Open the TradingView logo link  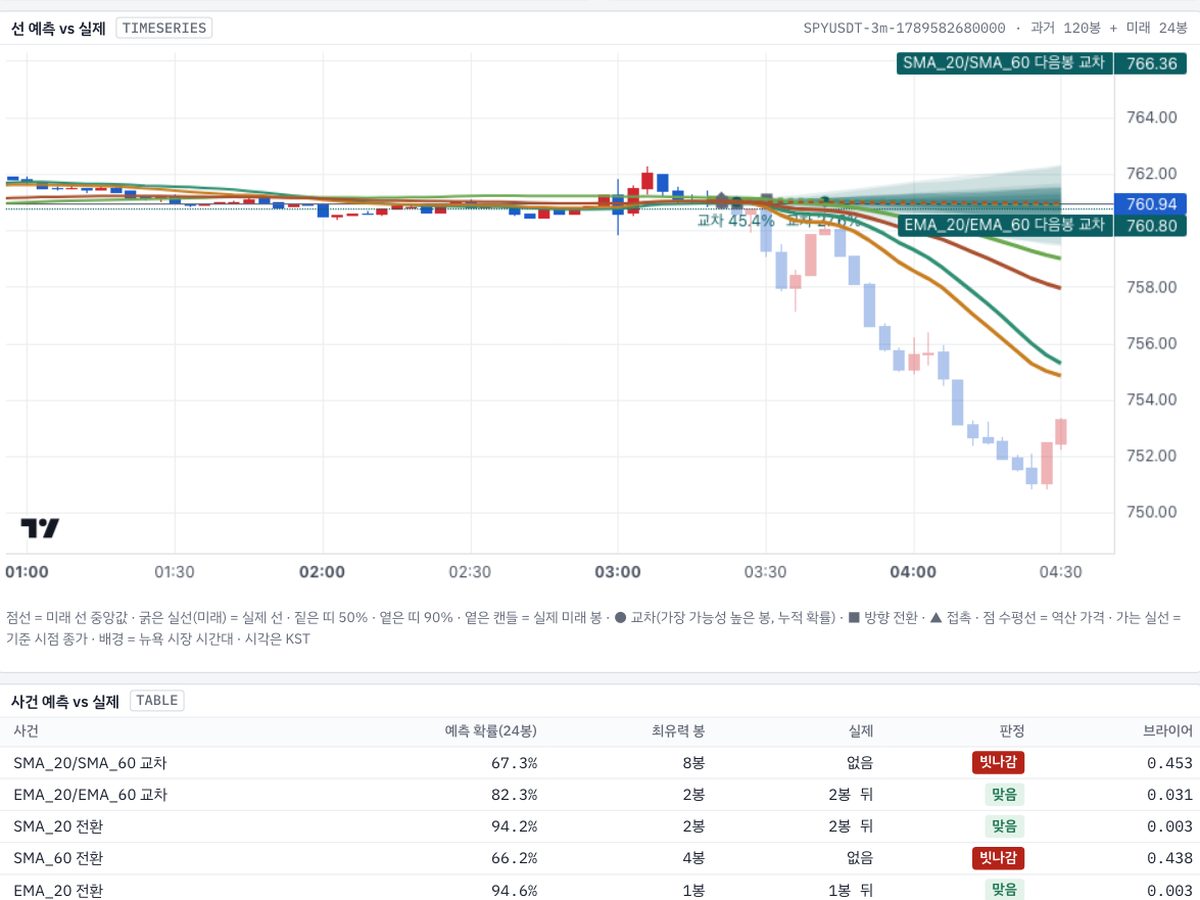click(40, 528)
